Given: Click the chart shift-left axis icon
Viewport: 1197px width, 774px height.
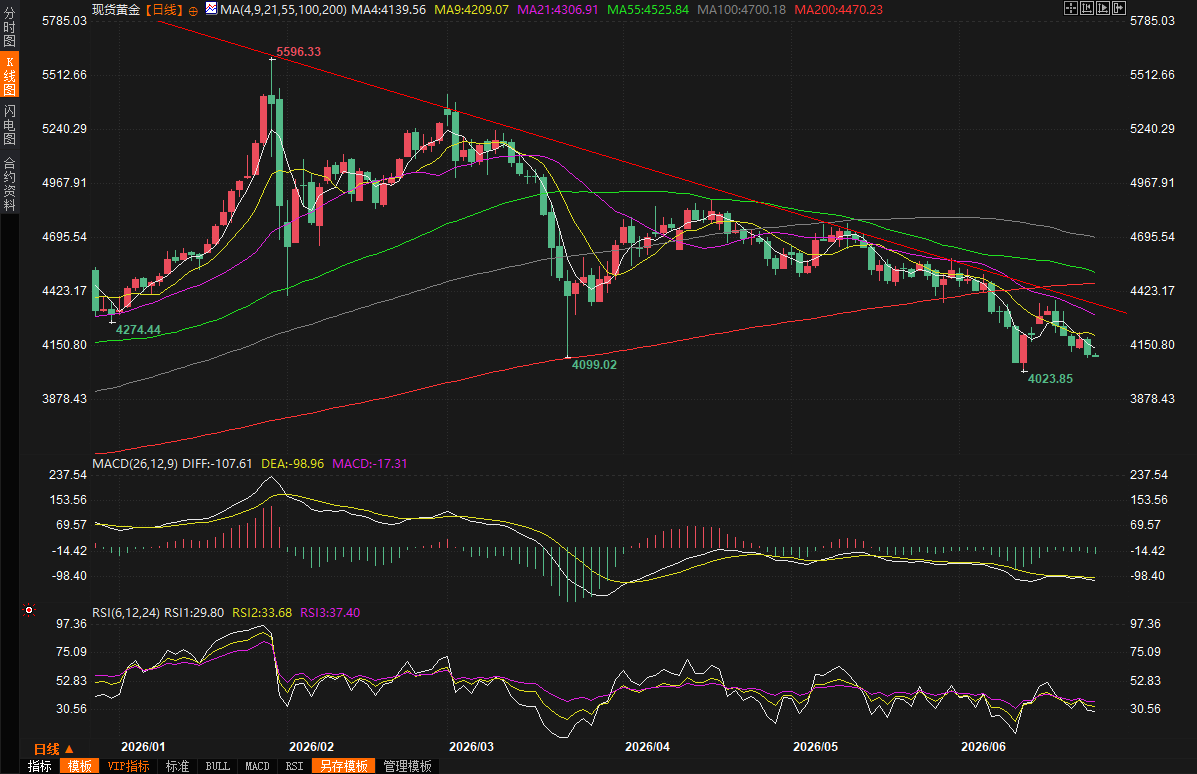Looking at the screenshot, I should (1087, 8).
